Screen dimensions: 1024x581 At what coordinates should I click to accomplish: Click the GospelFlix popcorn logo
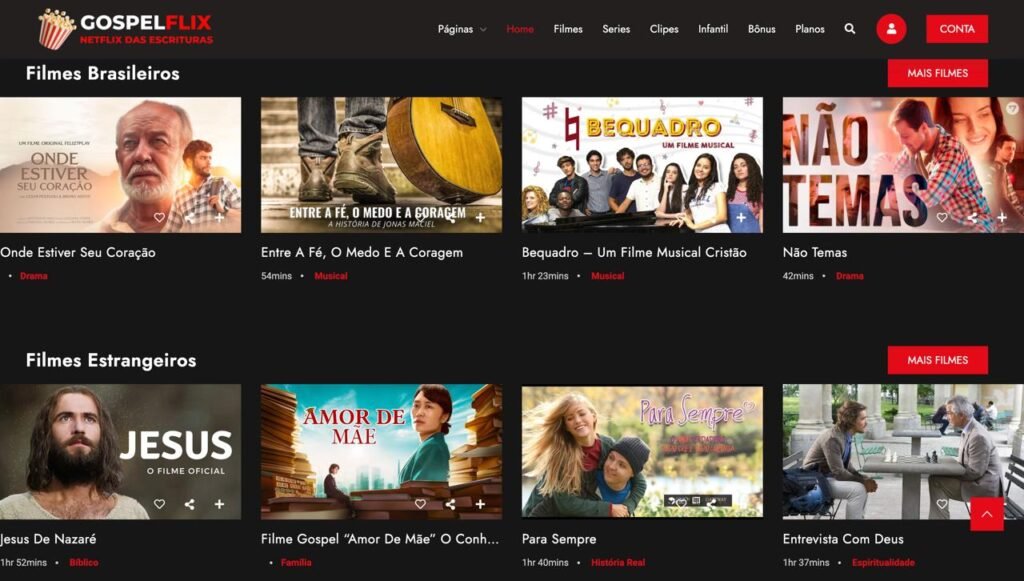tap(56, 29)
